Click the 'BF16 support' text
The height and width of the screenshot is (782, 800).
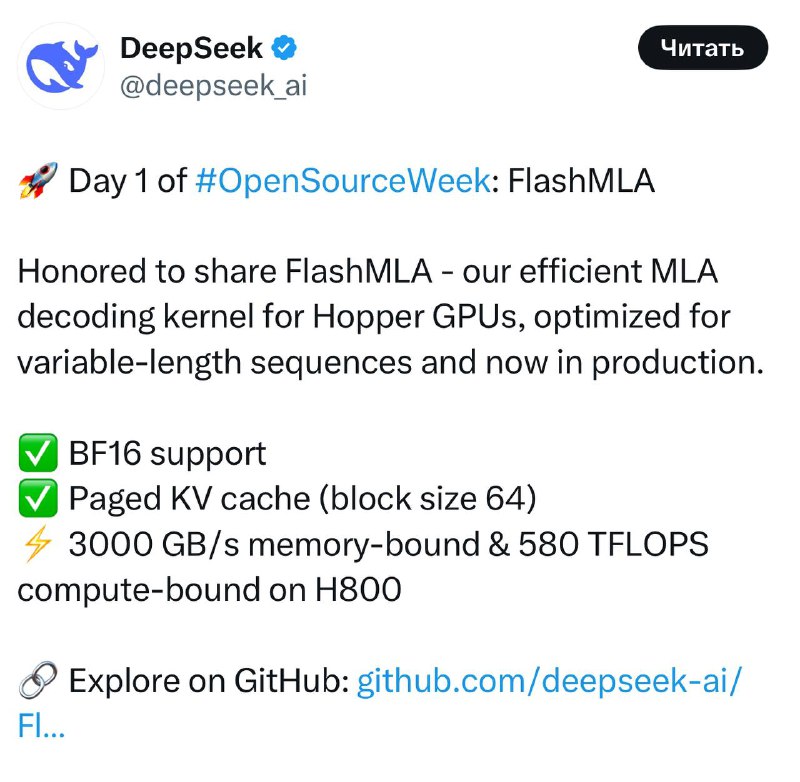click(167, 454)
